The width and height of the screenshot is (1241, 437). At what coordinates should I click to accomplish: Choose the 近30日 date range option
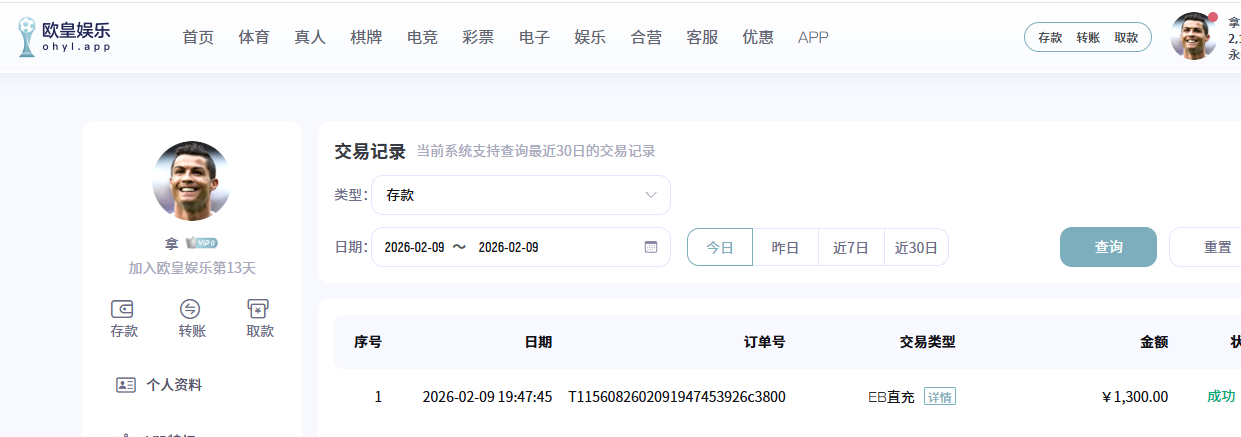916,247
